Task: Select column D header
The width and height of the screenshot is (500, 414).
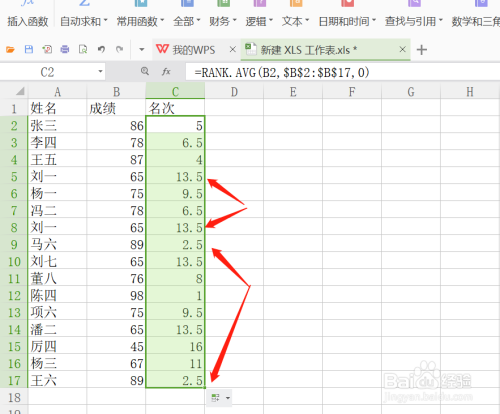Action: point(234,91)
